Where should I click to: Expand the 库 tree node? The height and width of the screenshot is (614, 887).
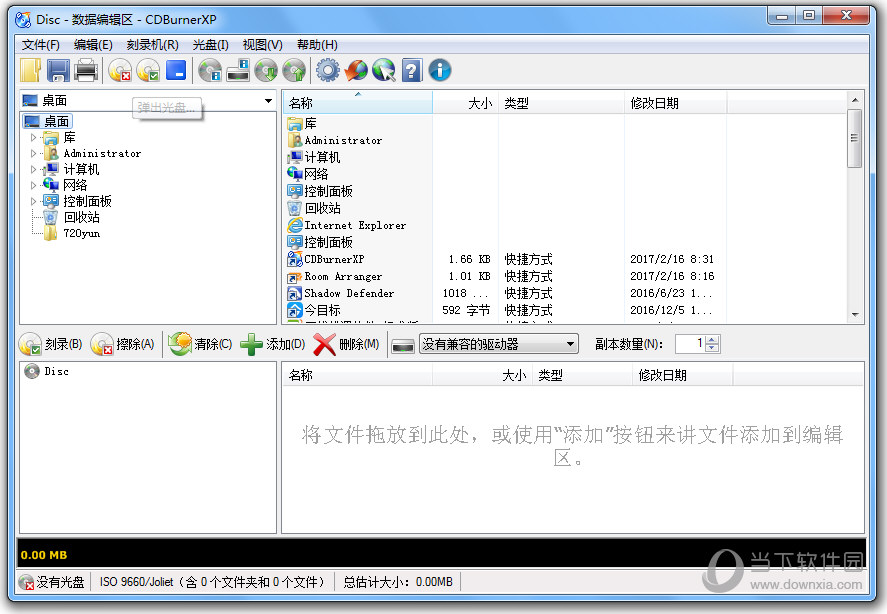[x=33, y=138]
